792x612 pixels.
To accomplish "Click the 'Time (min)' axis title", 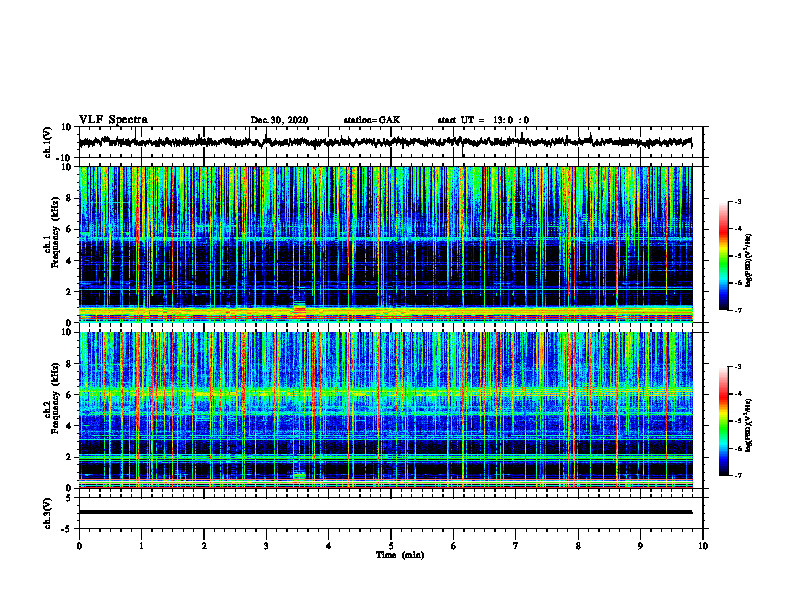I will pyautogui.click(x=400, y=555).
